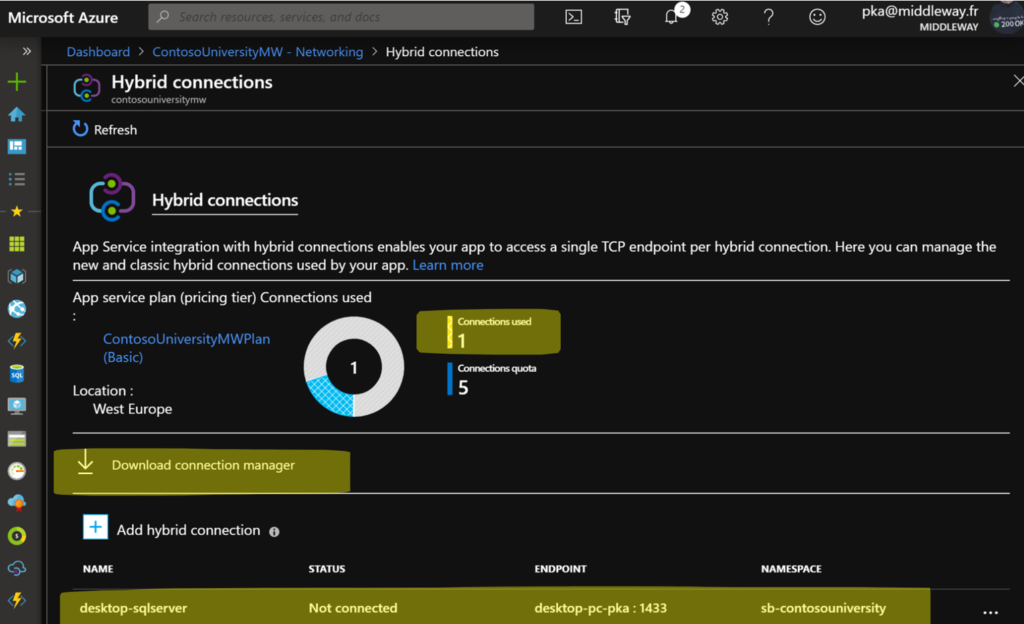Click the portal search bar
This screenshot has width=1024, height=624.
340,16
